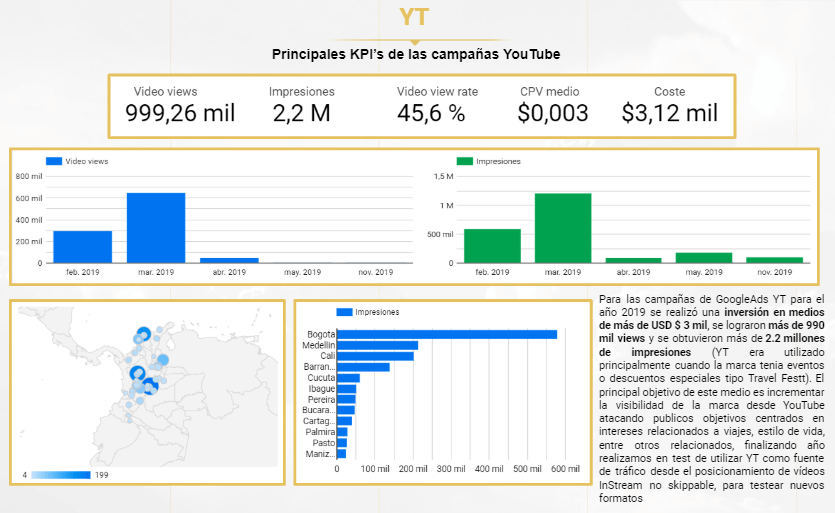Select the CPV medio value $0,003
Image resolution: width=835 pixels, height=513 pixels.
pos(553,113)
